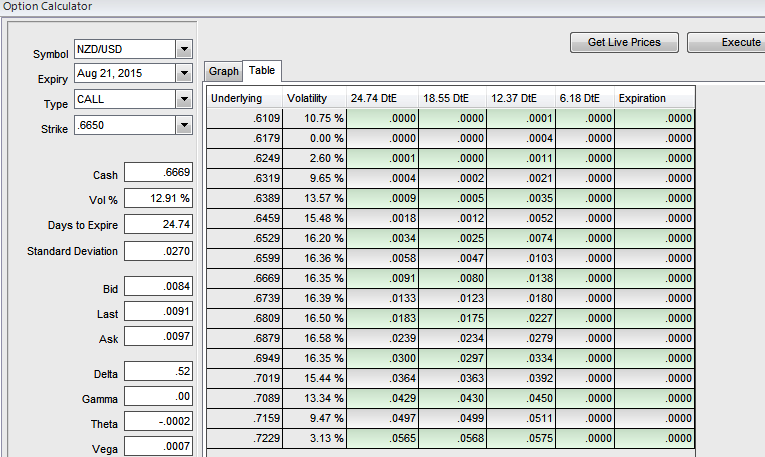765x457 pixels.
Task: Select the Standard Deviation field
Action: coord(159,250)
